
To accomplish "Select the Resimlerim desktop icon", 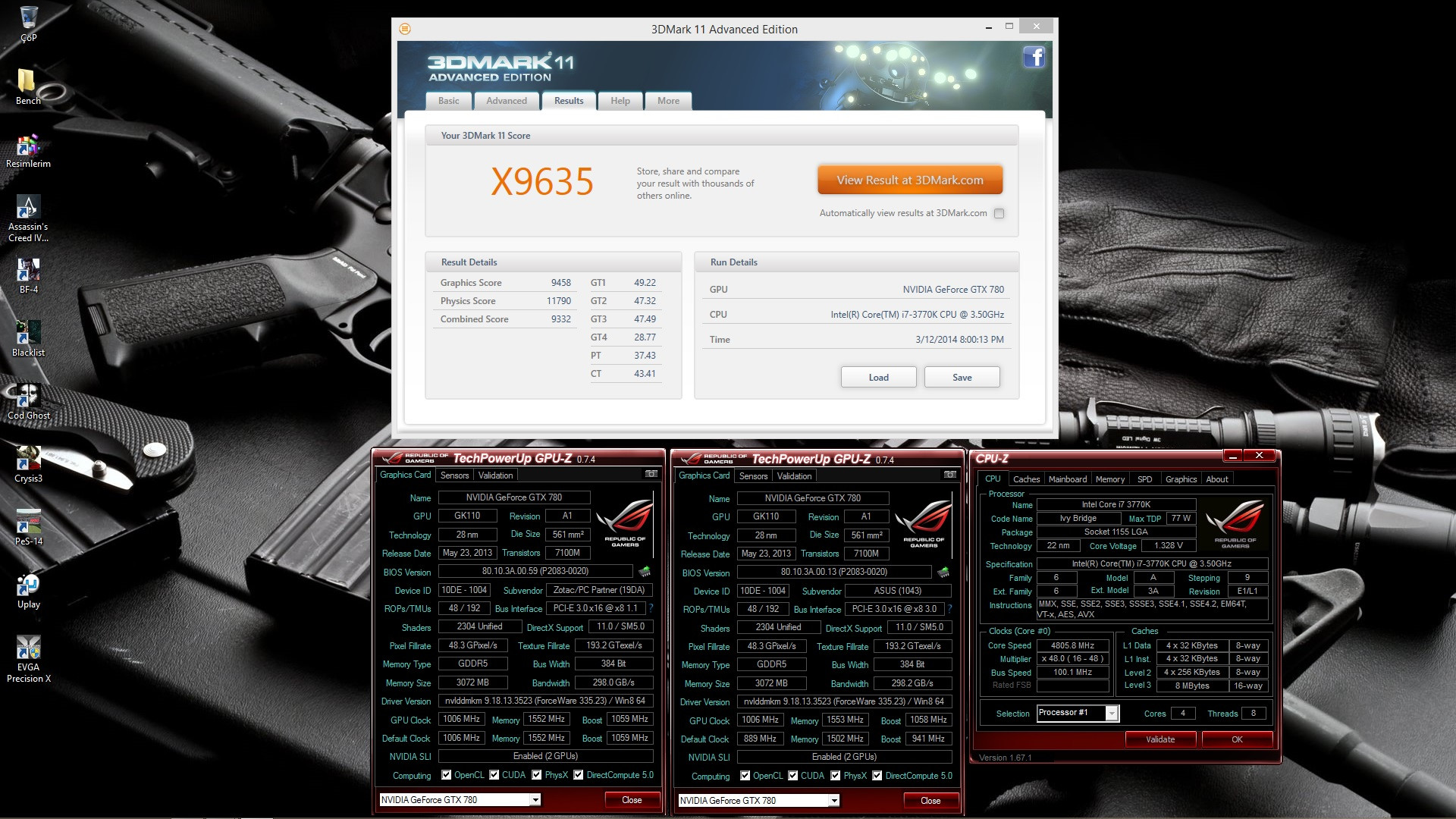I will [x=28, y=150].
